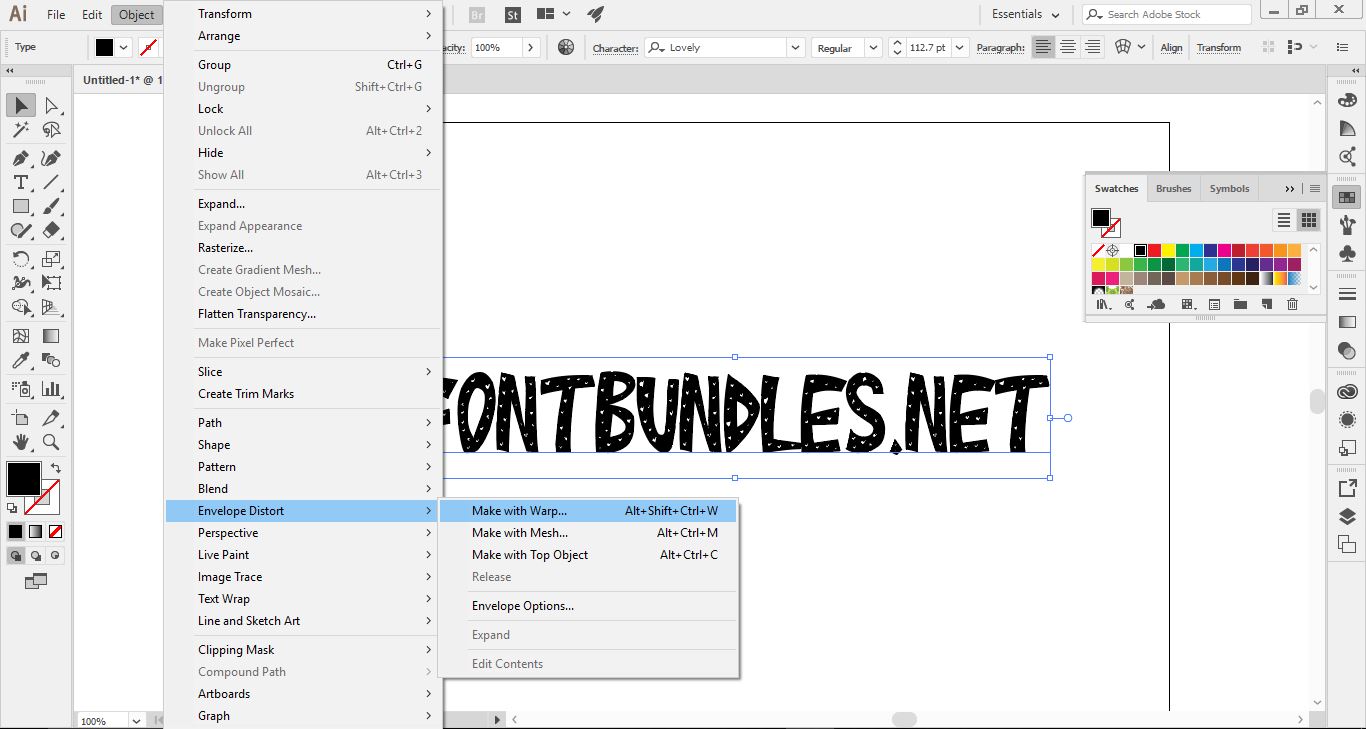The height and width of the screenshot is (729, 1366).
Task: Select the Type tool
Action: tap(21, 182)
